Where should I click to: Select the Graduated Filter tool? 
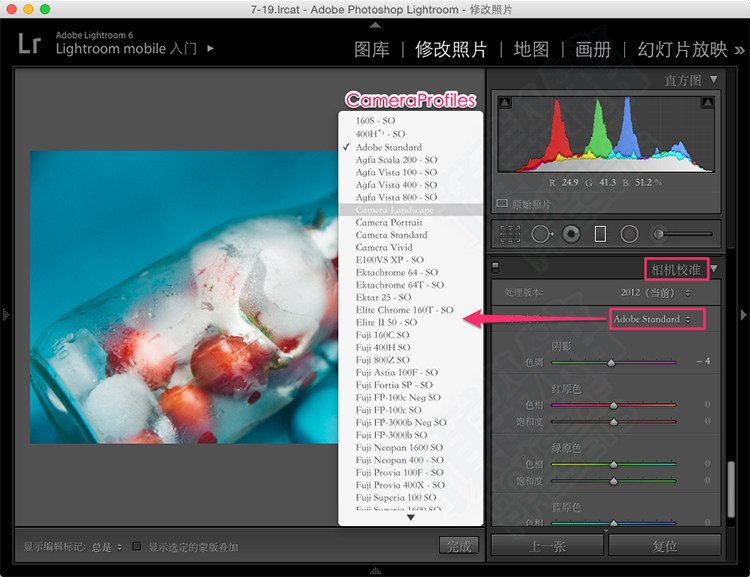[x=600, y=234]
